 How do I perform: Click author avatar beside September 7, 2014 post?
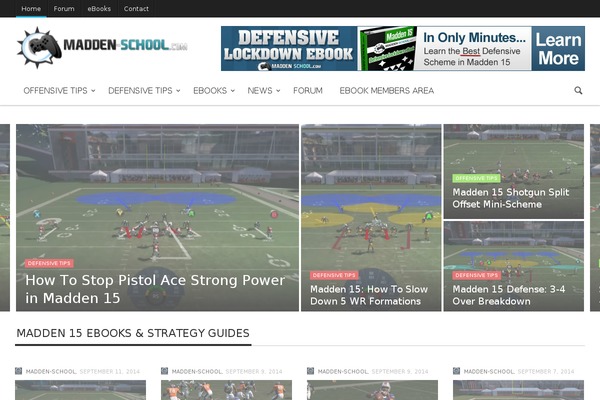457,371
